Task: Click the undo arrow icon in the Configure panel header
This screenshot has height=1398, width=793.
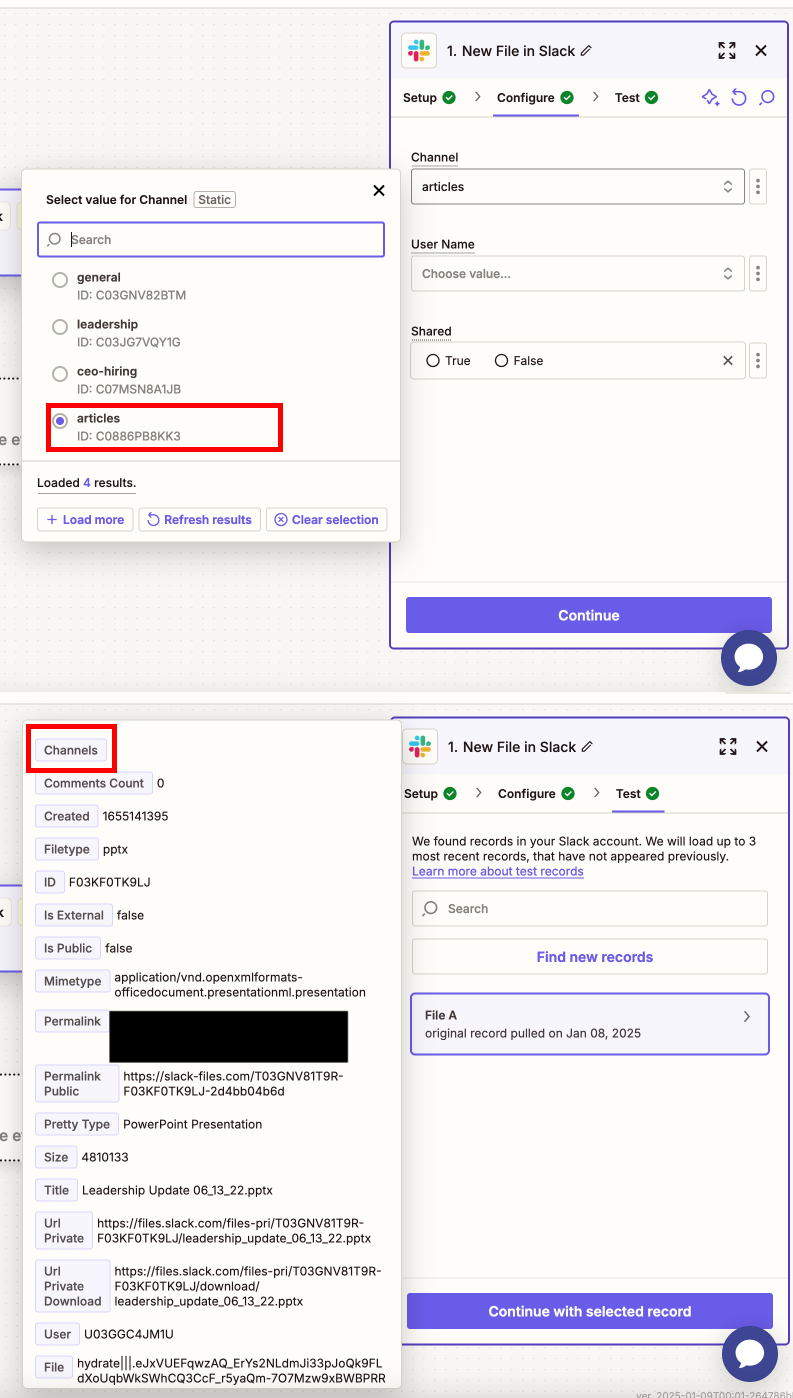Action: pos(739,97)
